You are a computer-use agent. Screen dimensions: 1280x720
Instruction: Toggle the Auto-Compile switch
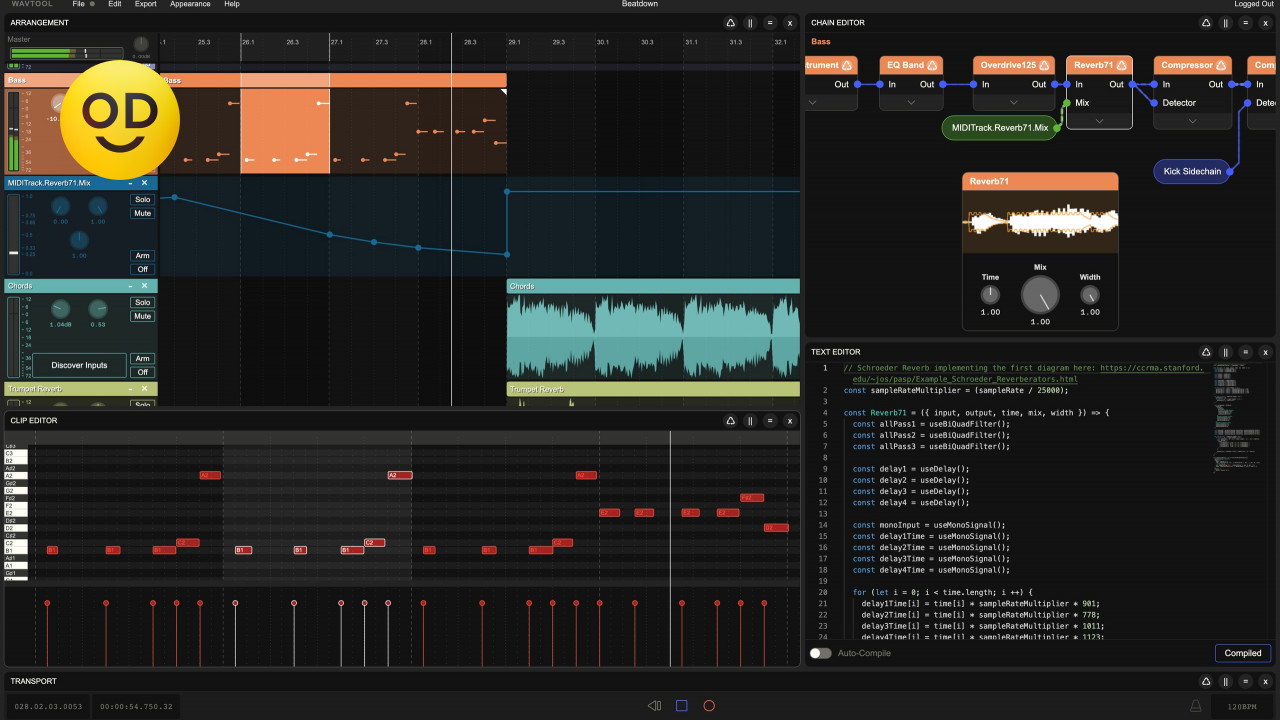click(820, 653)
